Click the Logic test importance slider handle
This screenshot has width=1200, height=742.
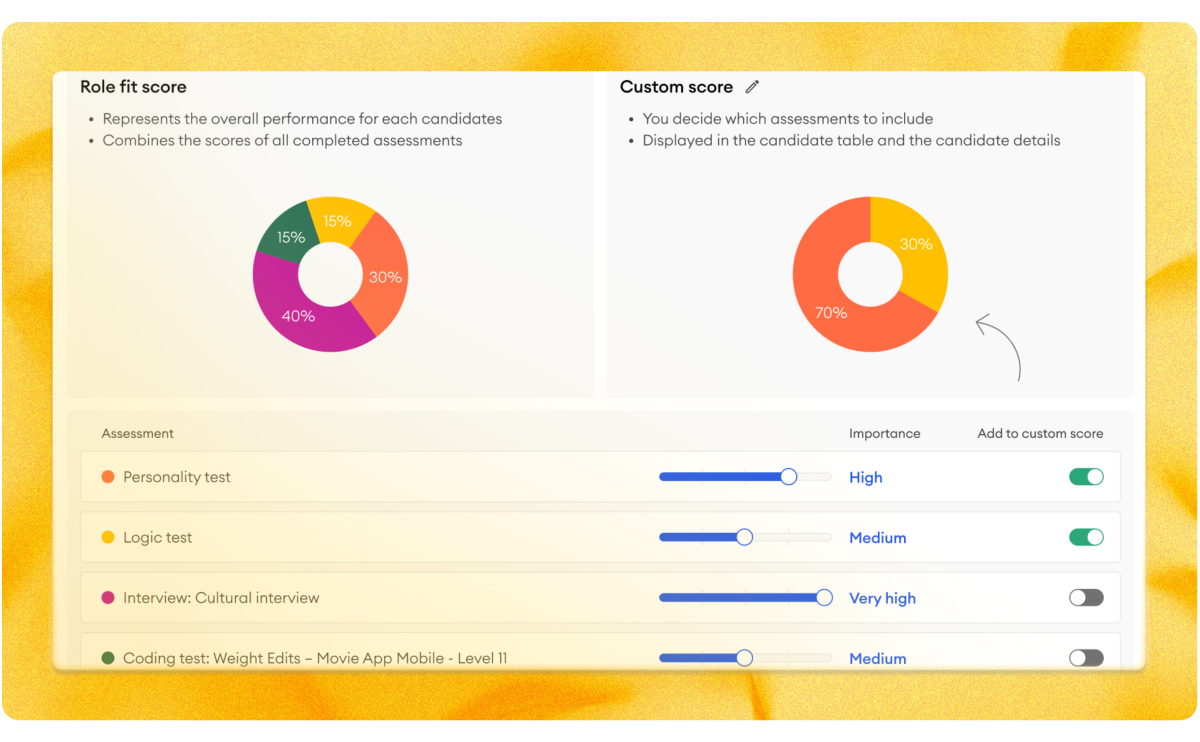coord(744,537)
